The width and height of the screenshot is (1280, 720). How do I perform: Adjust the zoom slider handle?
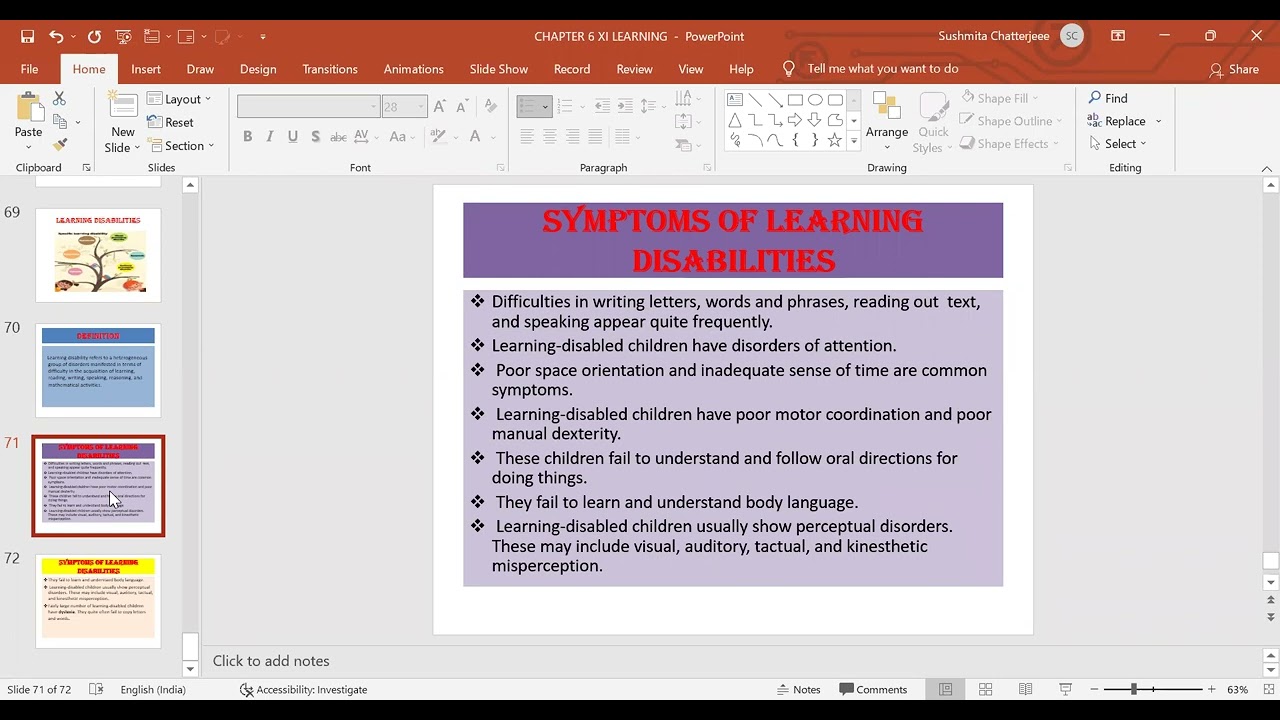tap(1133, 689)
